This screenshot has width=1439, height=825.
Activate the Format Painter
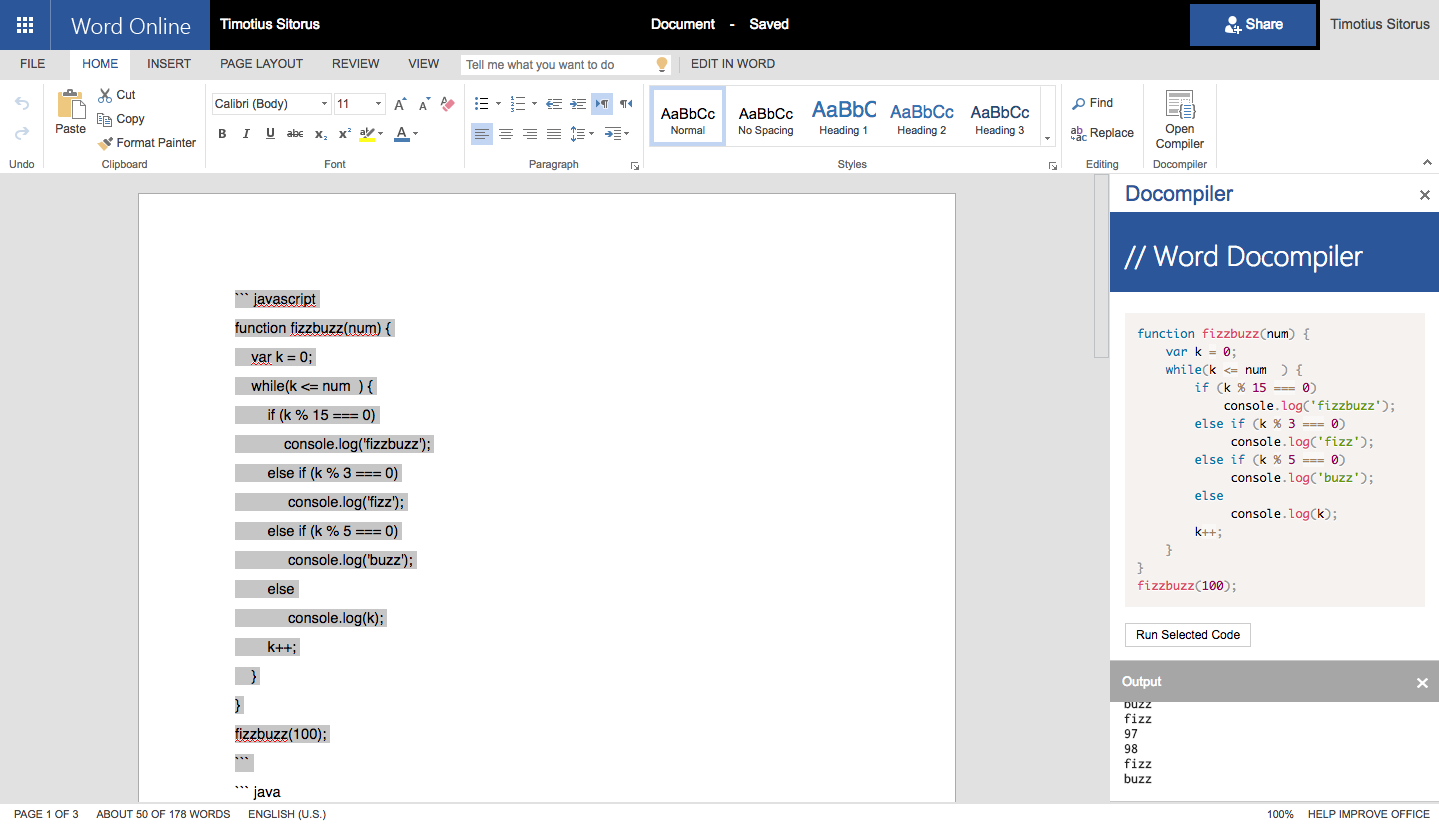(x=147, y=143)
